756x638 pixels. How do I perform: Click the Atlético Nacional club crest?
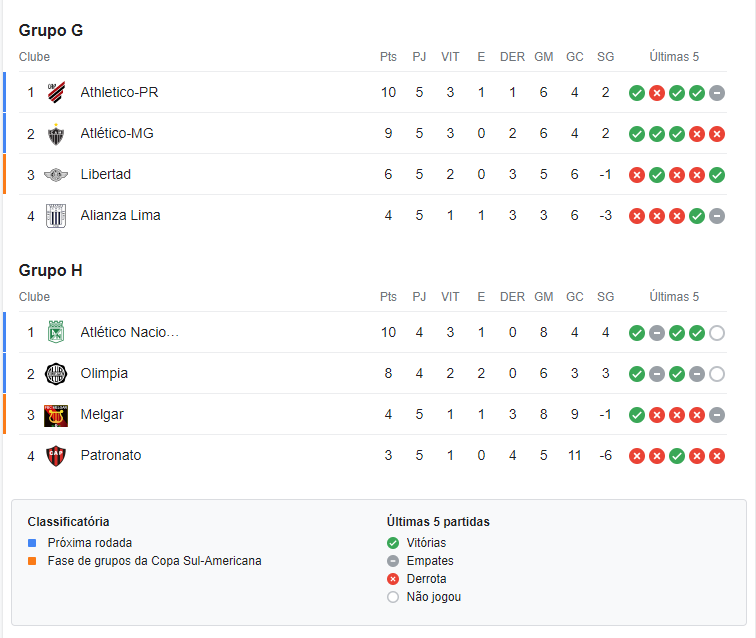[56, 332]
